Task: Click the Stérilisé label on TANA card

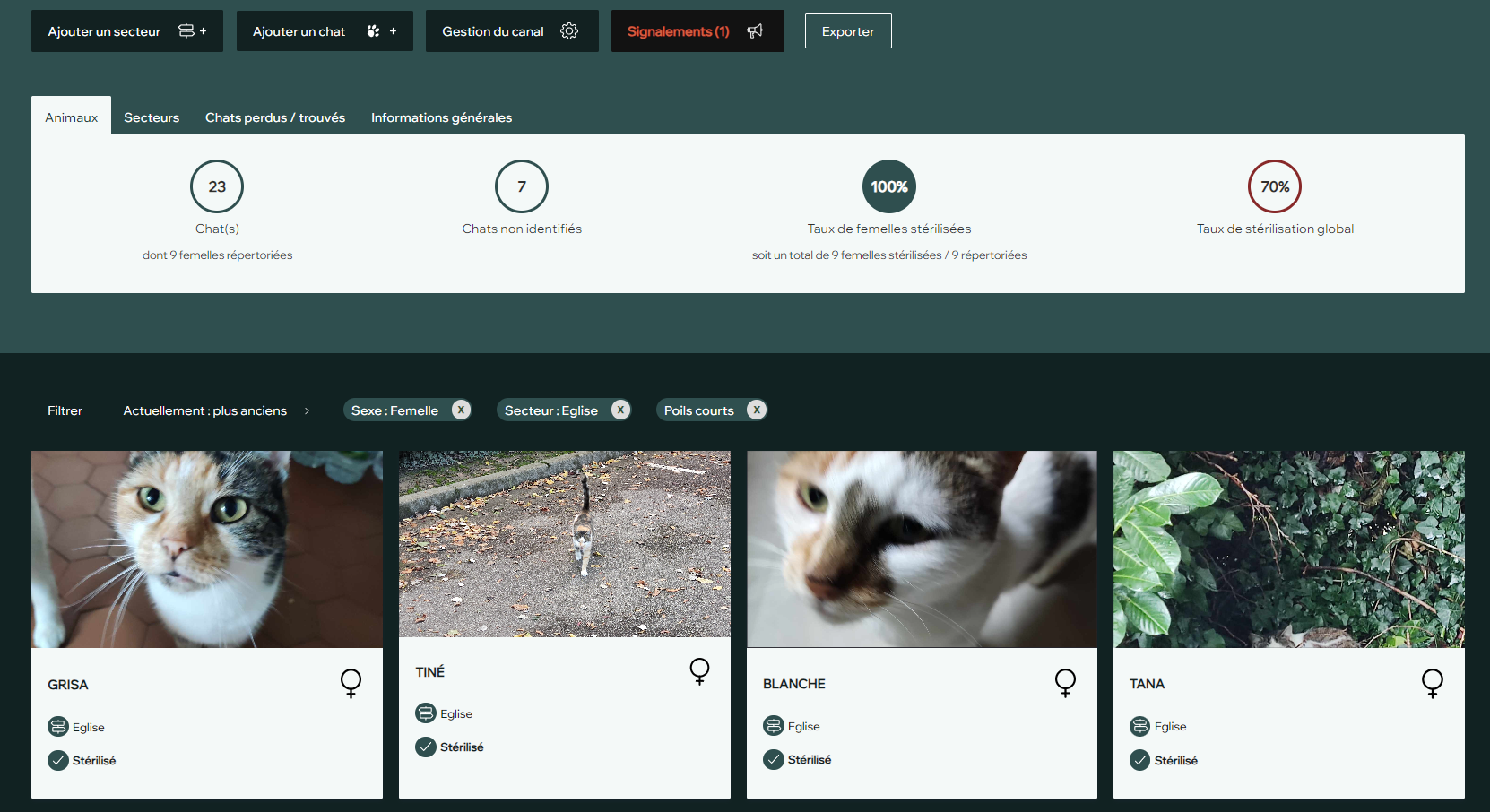Action: (1176, 760)
